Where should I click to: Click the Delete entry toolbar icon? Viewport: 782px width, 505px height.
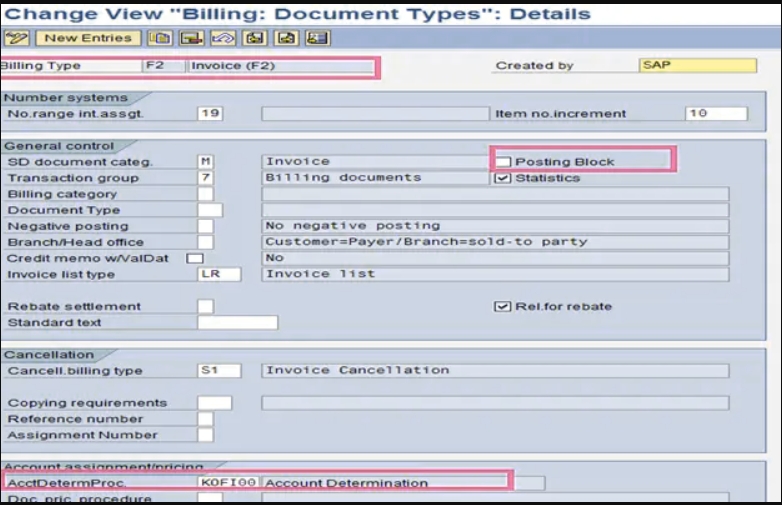[188, 38]
